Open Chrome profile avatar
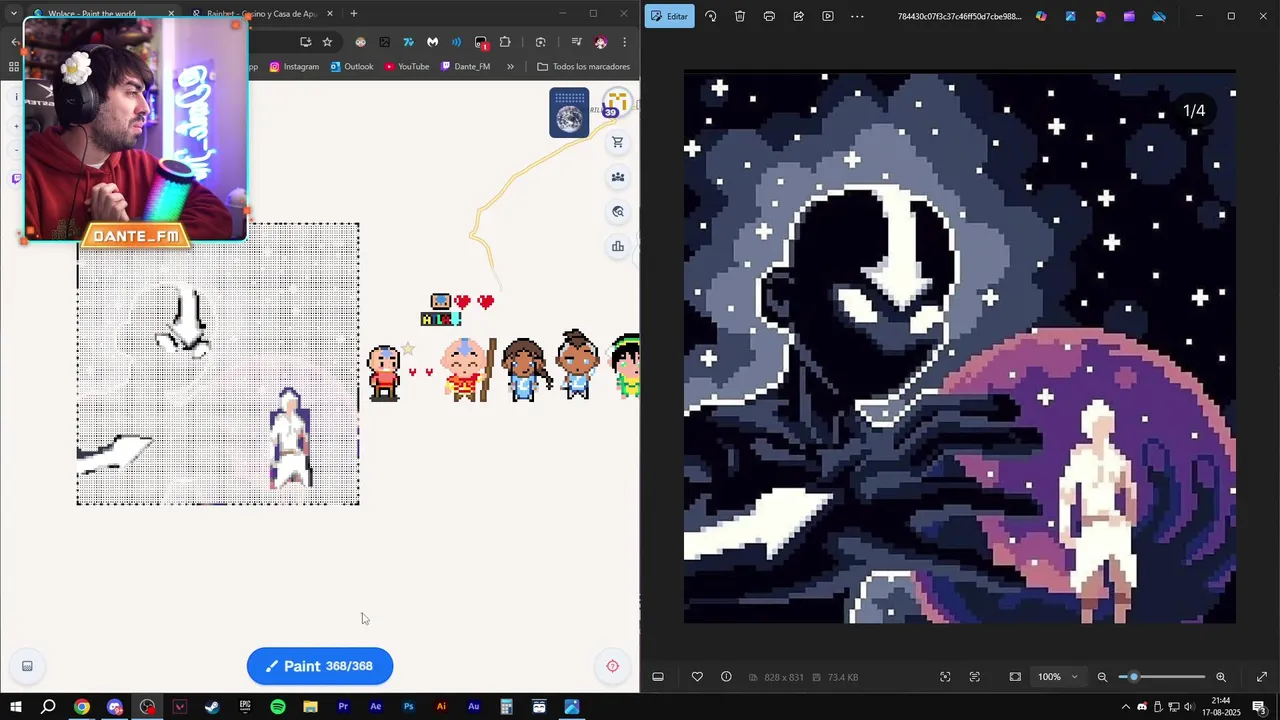 pos(600,42)
